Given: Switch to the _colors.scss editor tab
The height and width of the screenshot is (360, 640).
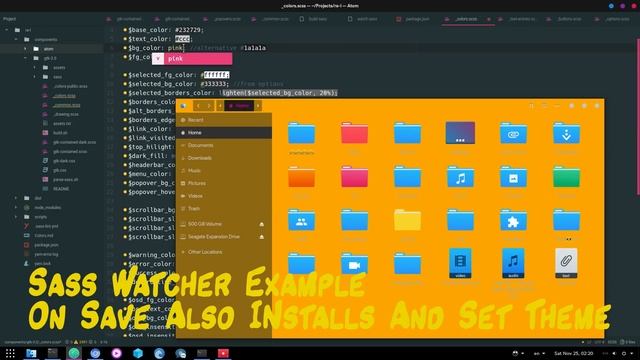Looking at the screenshot, I should click(467, 19).
